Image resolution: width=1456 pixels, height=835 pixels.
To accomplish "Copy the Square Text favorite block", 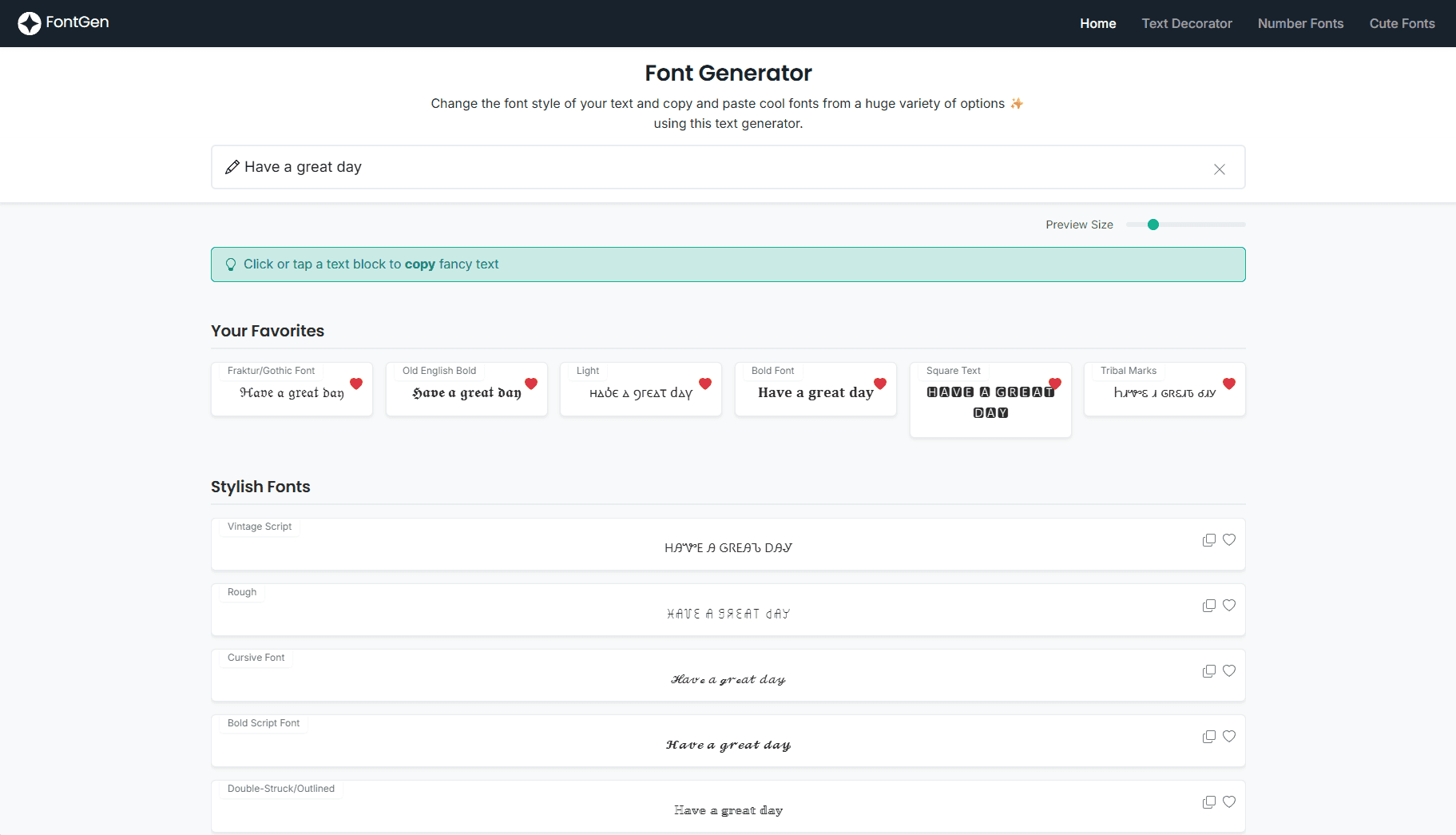I will pyautogui.click(x=990, y=403).
